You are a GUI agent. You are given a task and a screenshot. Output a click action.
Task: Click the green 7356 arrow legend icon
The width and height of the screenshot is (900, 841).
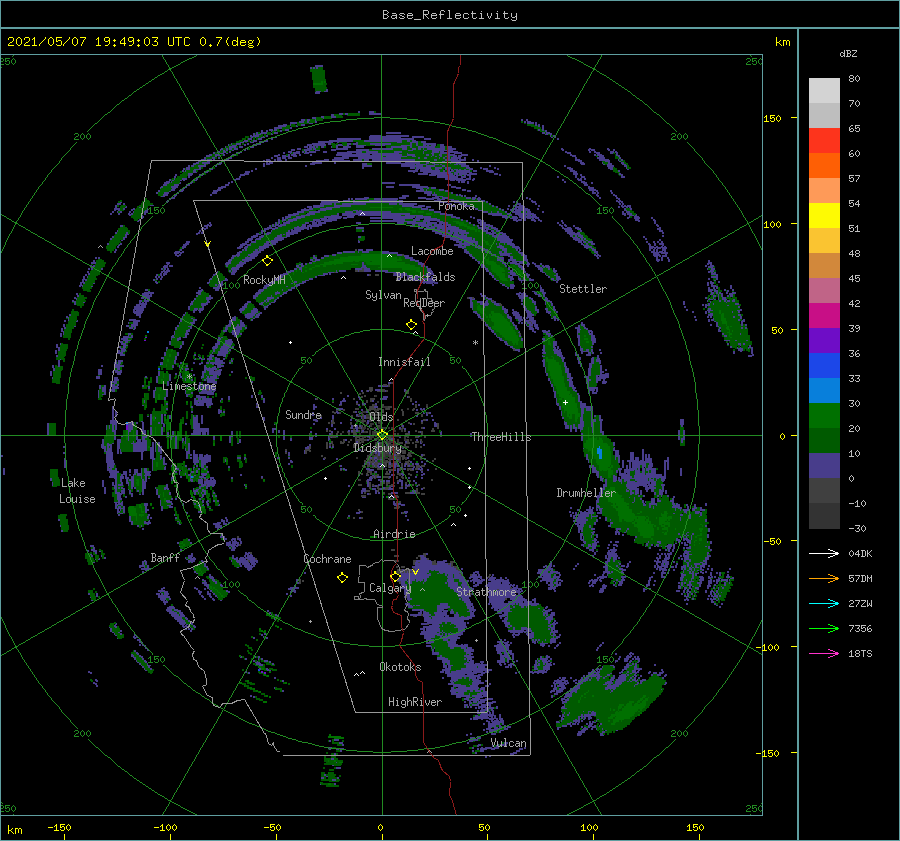[x=824, y=629]
